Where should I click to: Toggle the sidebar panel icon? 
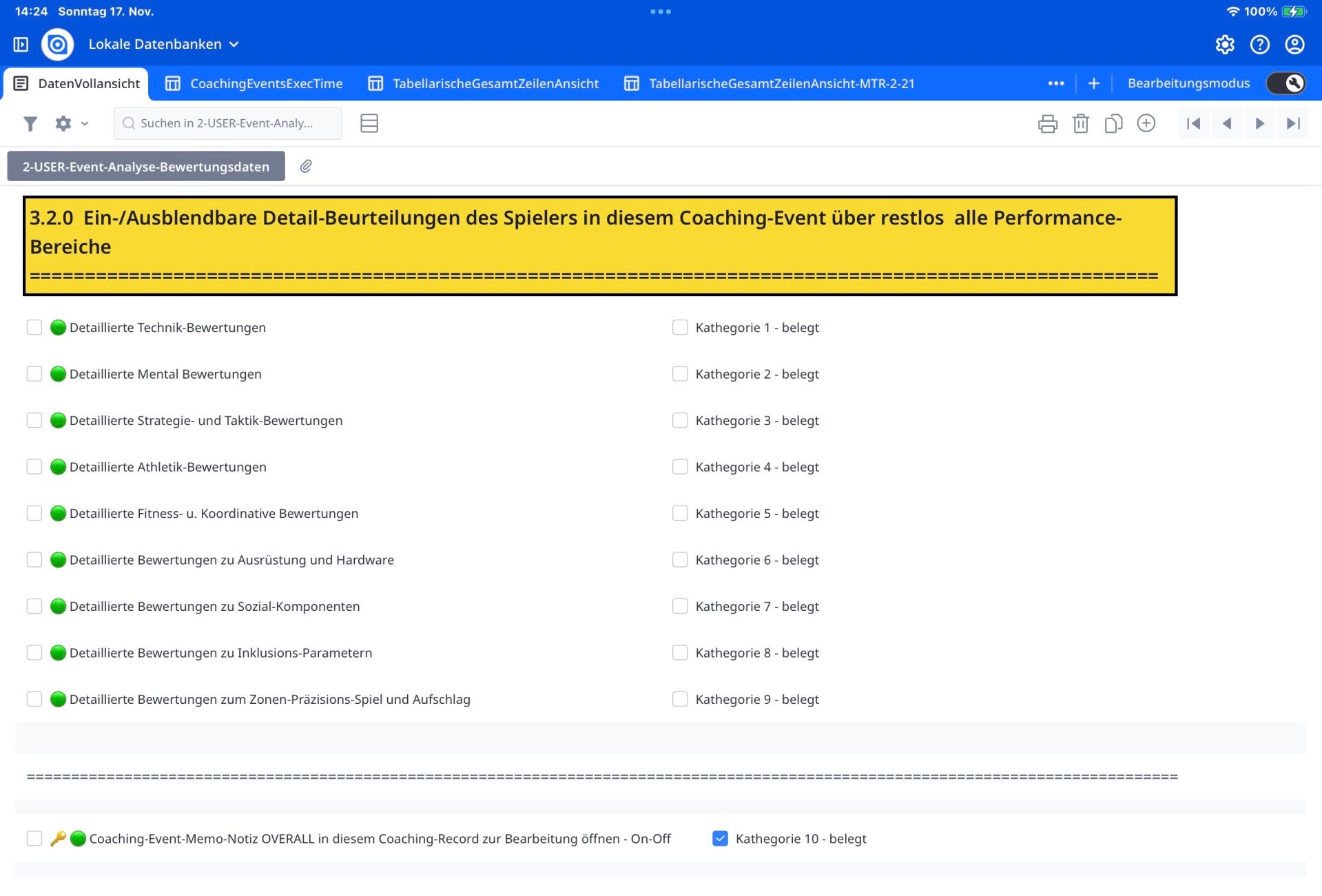coord(21,45)
